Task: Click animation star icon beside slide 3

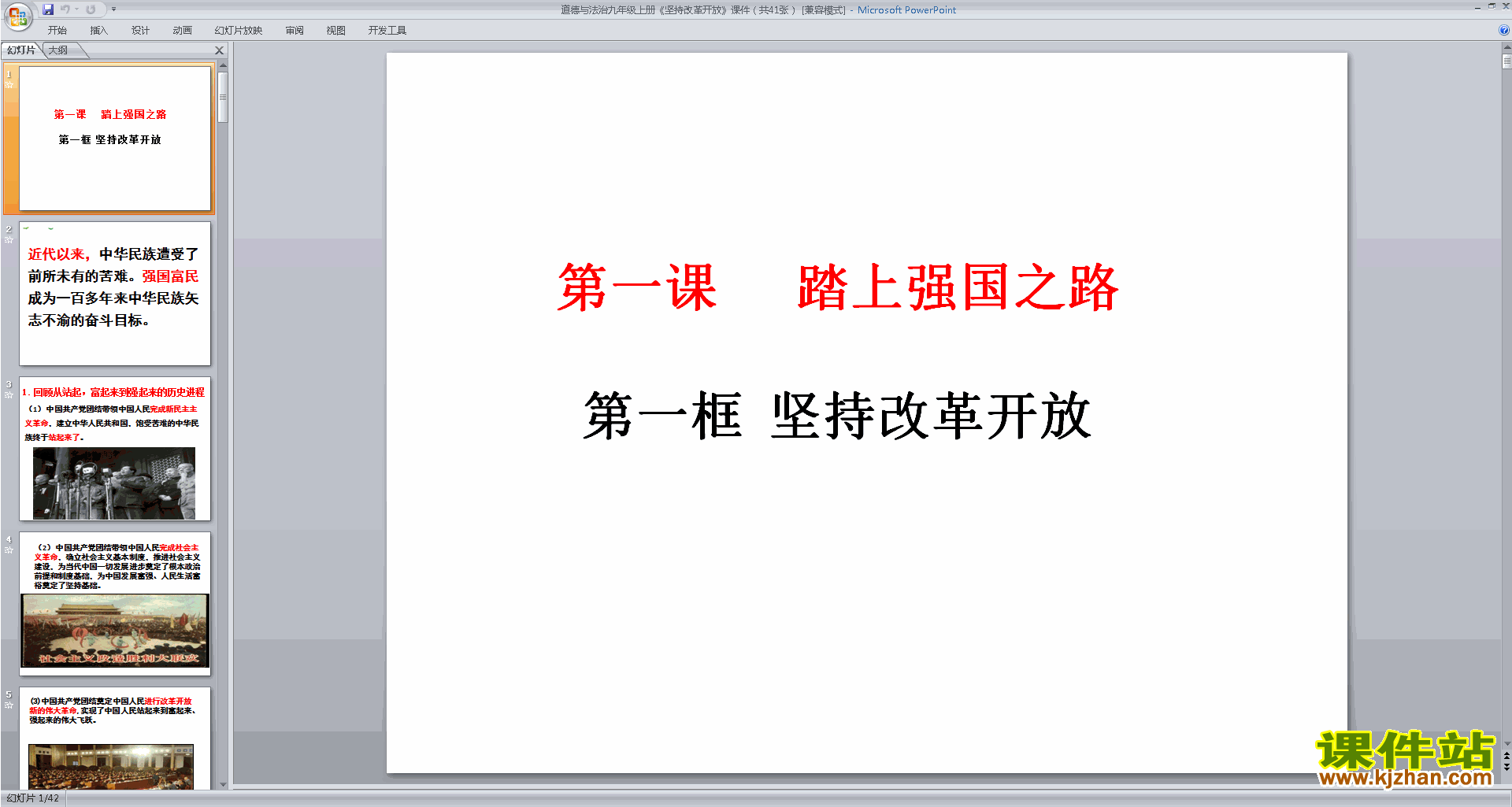Action: click(9, 395)
